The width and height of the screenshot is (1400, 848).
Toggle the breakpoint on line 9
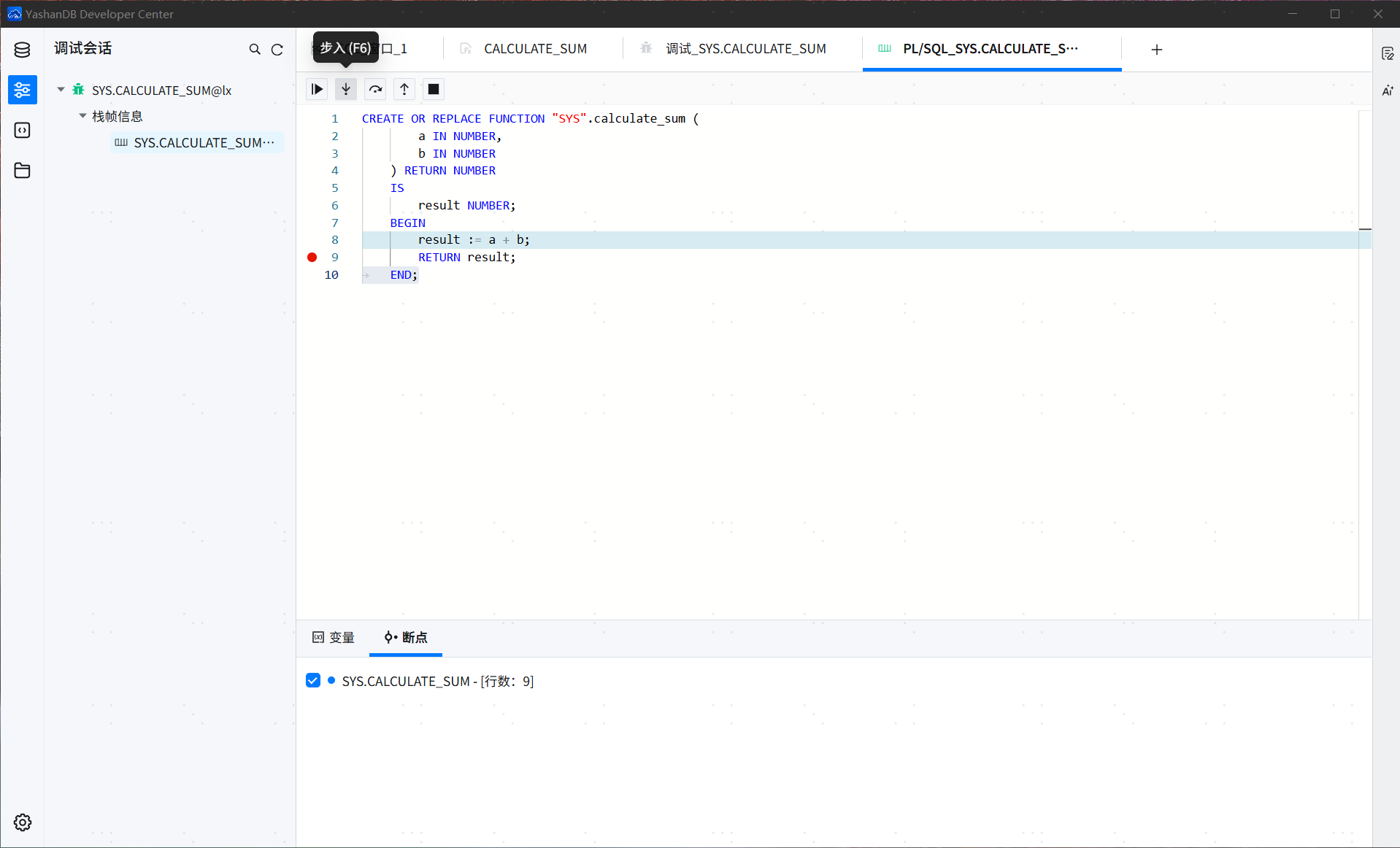[x=312, y=257]
